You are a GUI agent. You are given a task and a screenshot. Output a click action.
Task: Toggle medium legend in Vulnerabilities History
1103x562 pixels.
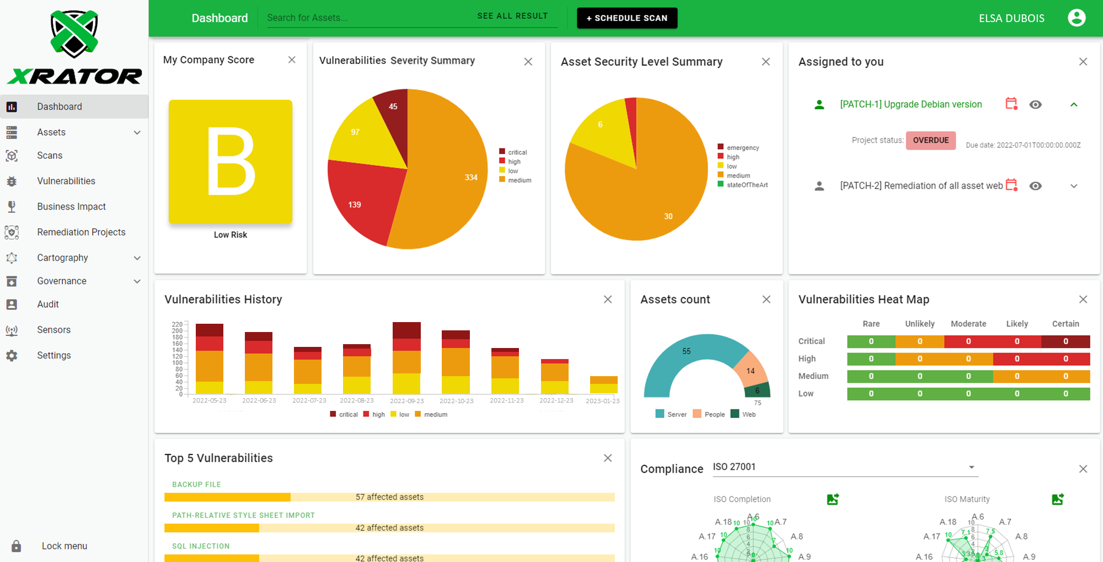click(x=431, y=414)
